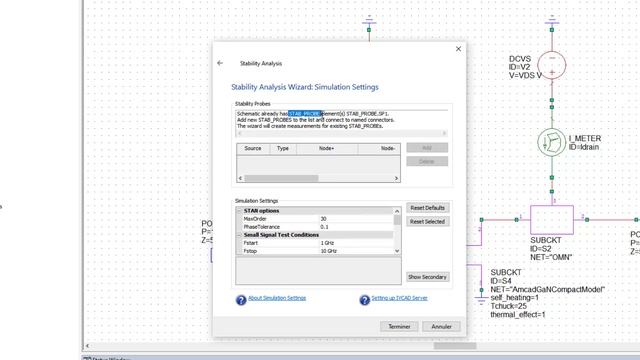Select the Node+ column header

[327, 149]
